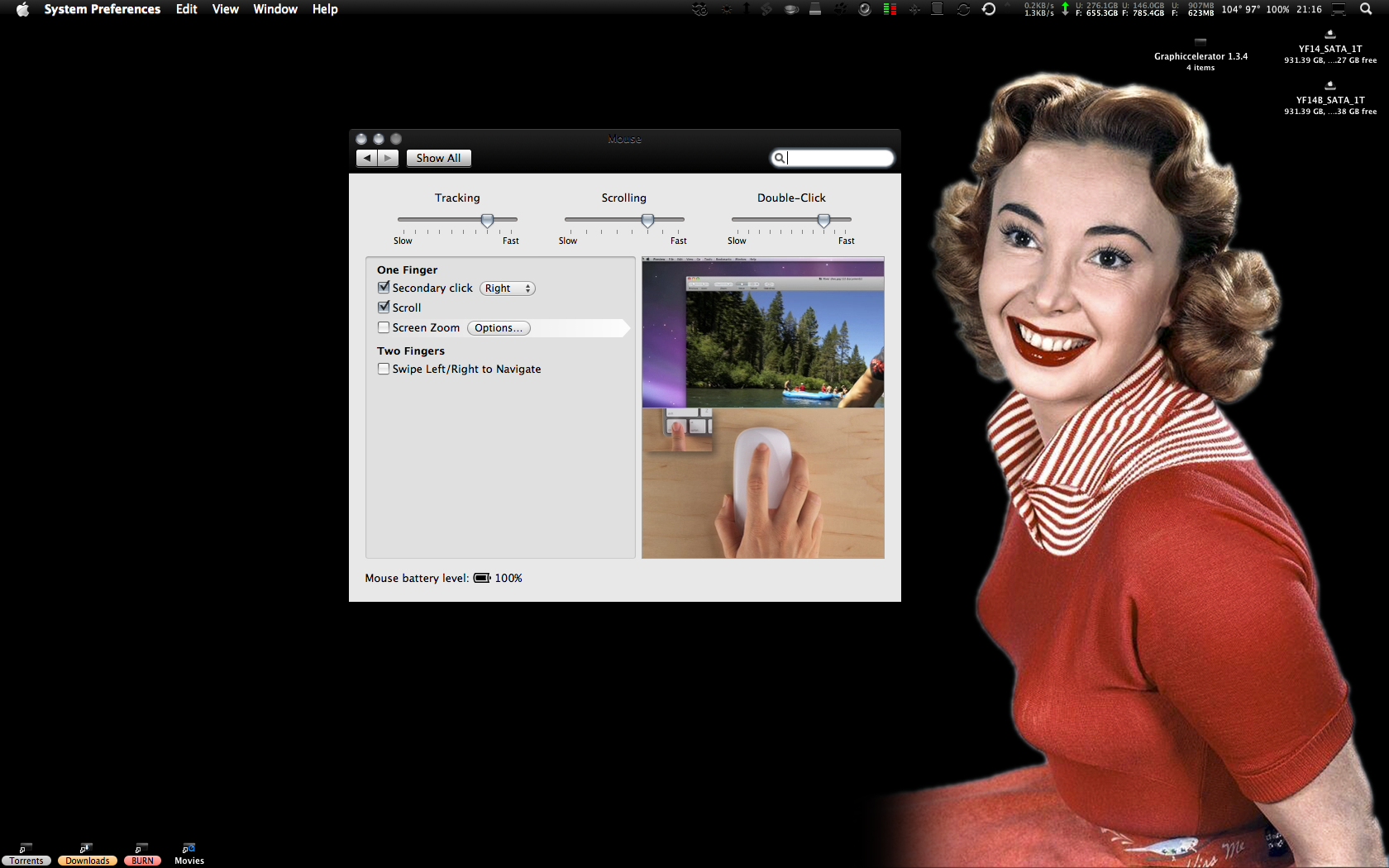
Task: Click the volume speaker icon in menu bar
Action: (865, 9)
